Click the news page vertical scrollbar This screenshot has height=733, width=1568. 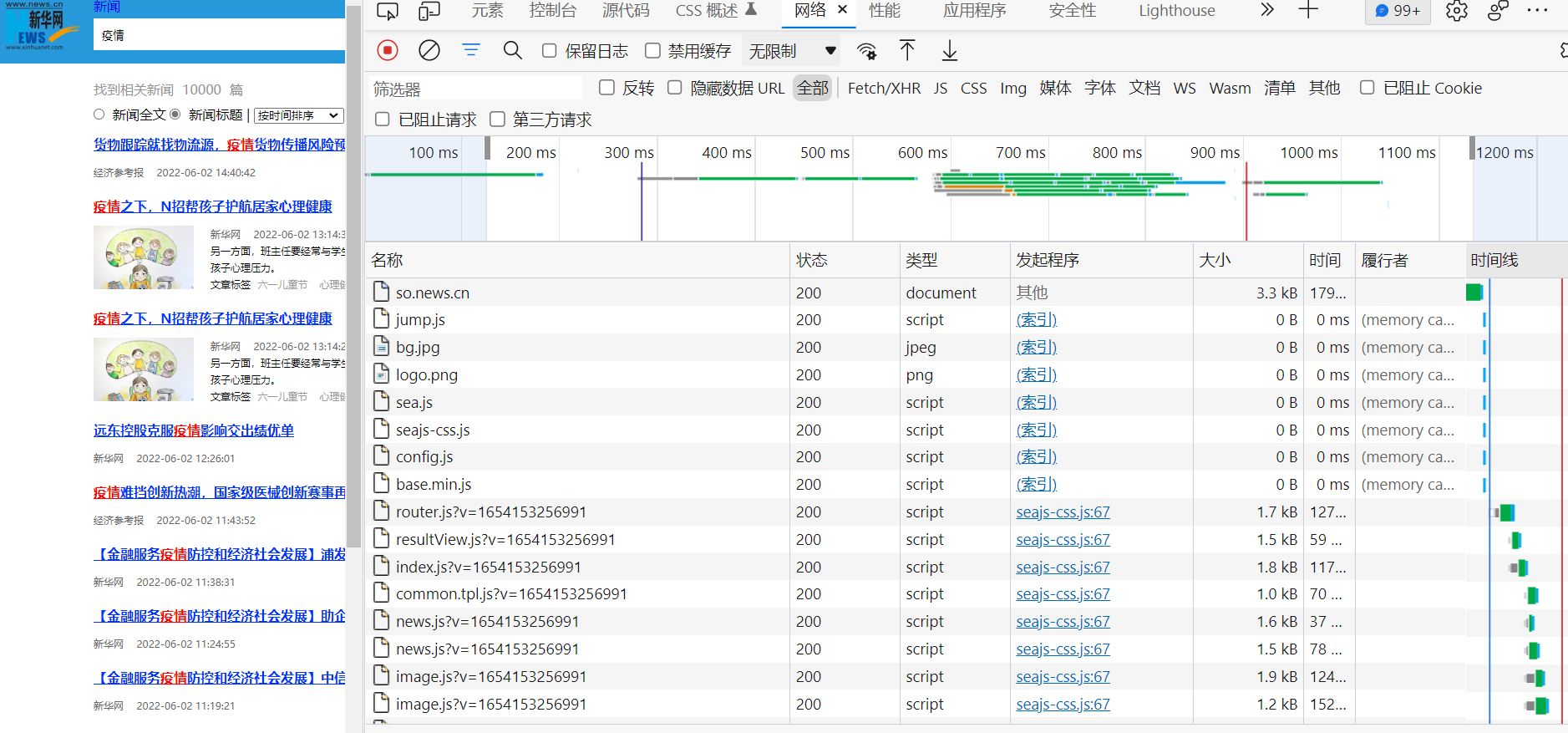353,276
